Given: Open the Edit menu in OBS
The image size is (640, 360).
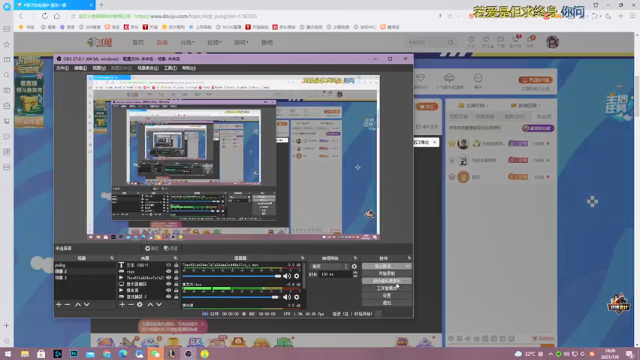Looking at the screenshot, I should (80, 68).
